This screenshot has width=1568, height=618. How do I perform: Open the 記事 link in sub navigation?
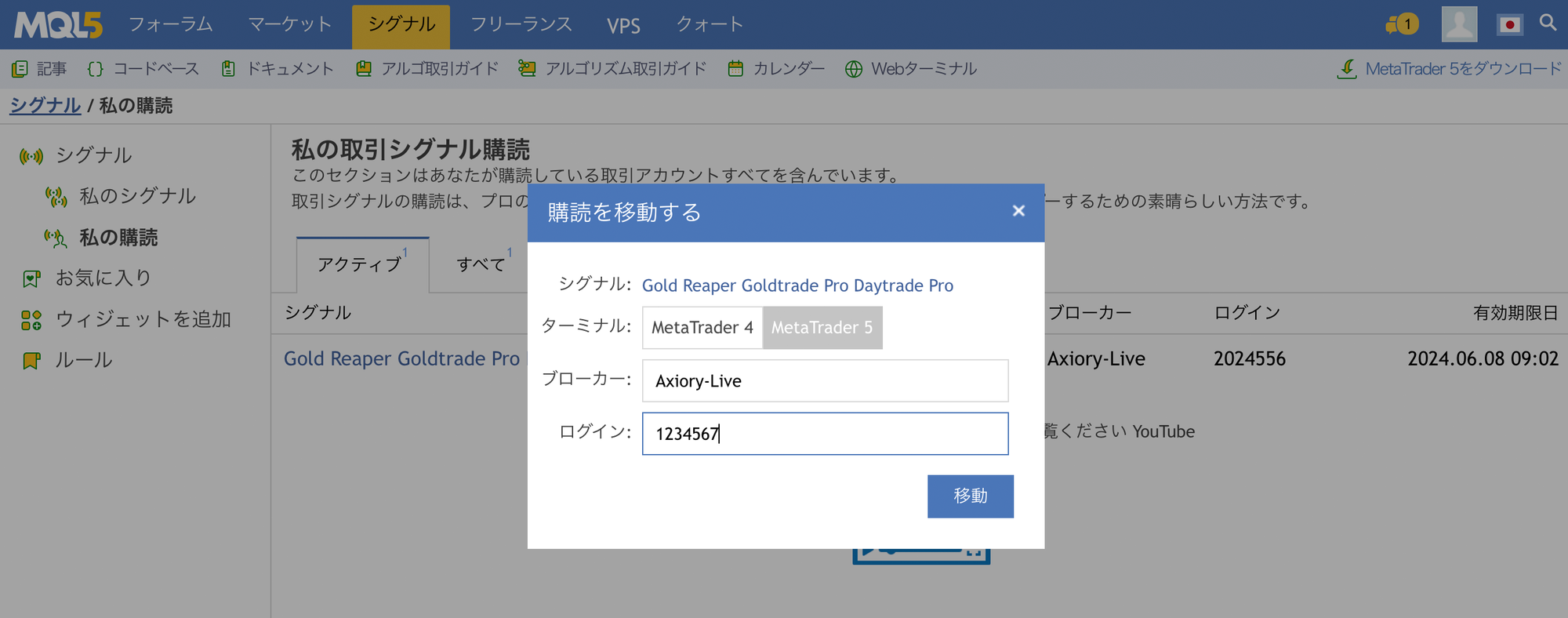pyautogui.click(x=52, y=69)
